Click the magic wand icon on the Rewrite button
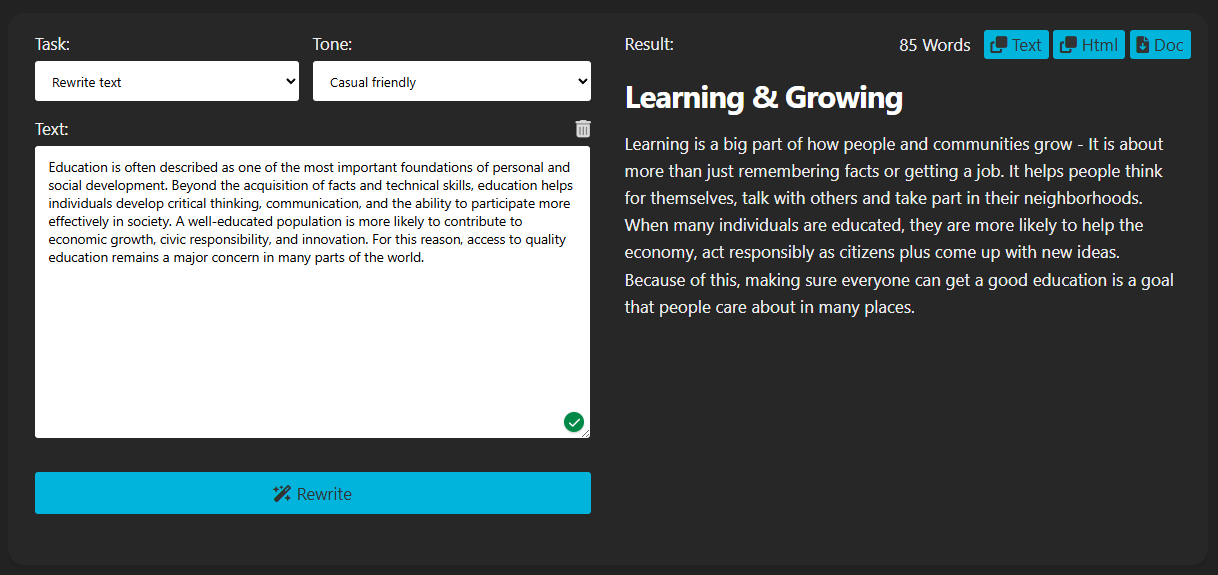Viewport: 1218px width, 575px height. click(x=282, y=494)
